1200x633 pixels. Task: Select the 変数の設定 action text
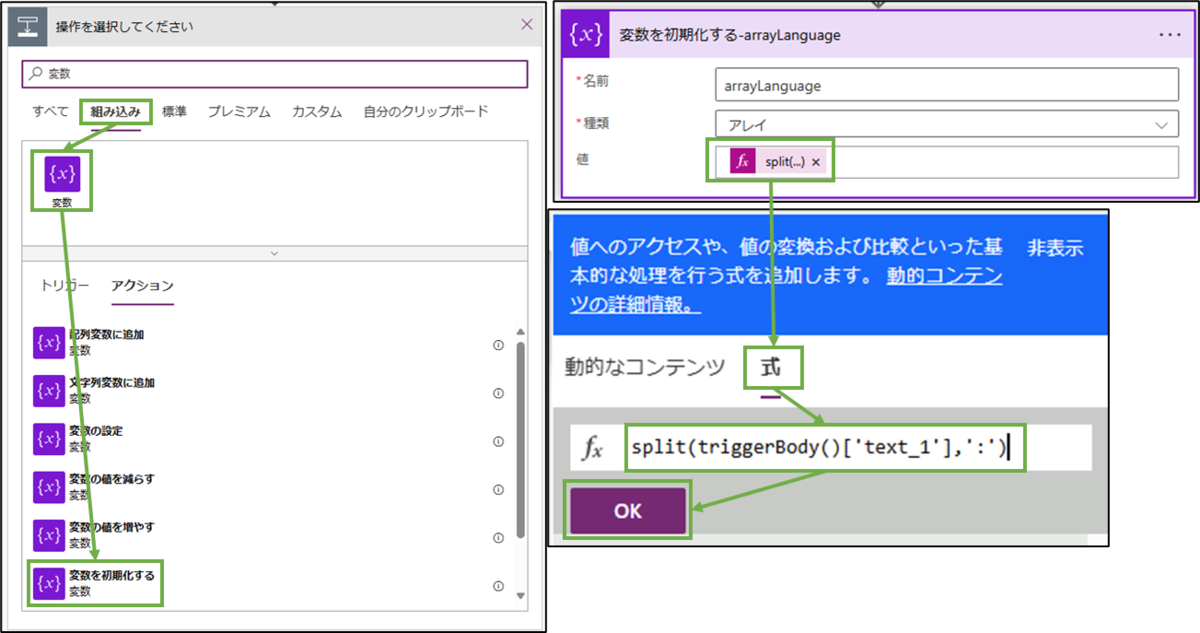tap(96, 431)
